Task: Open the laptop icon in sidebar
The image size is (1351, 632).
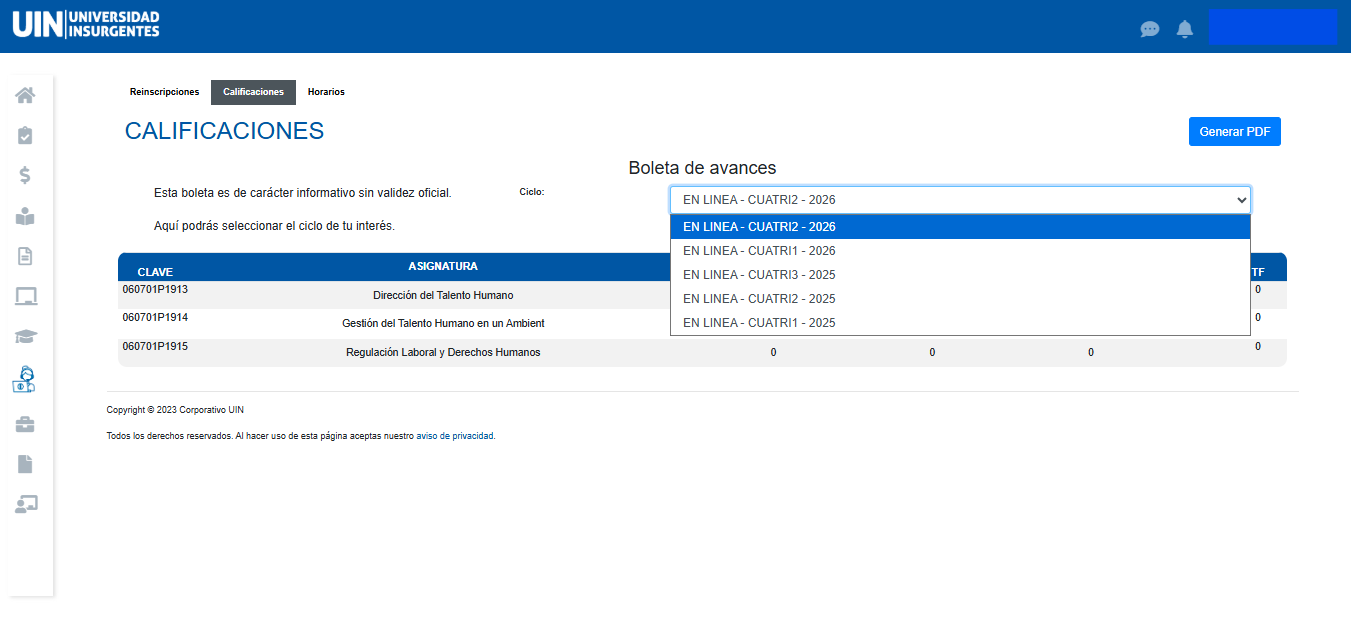Action: click(25, 296)
